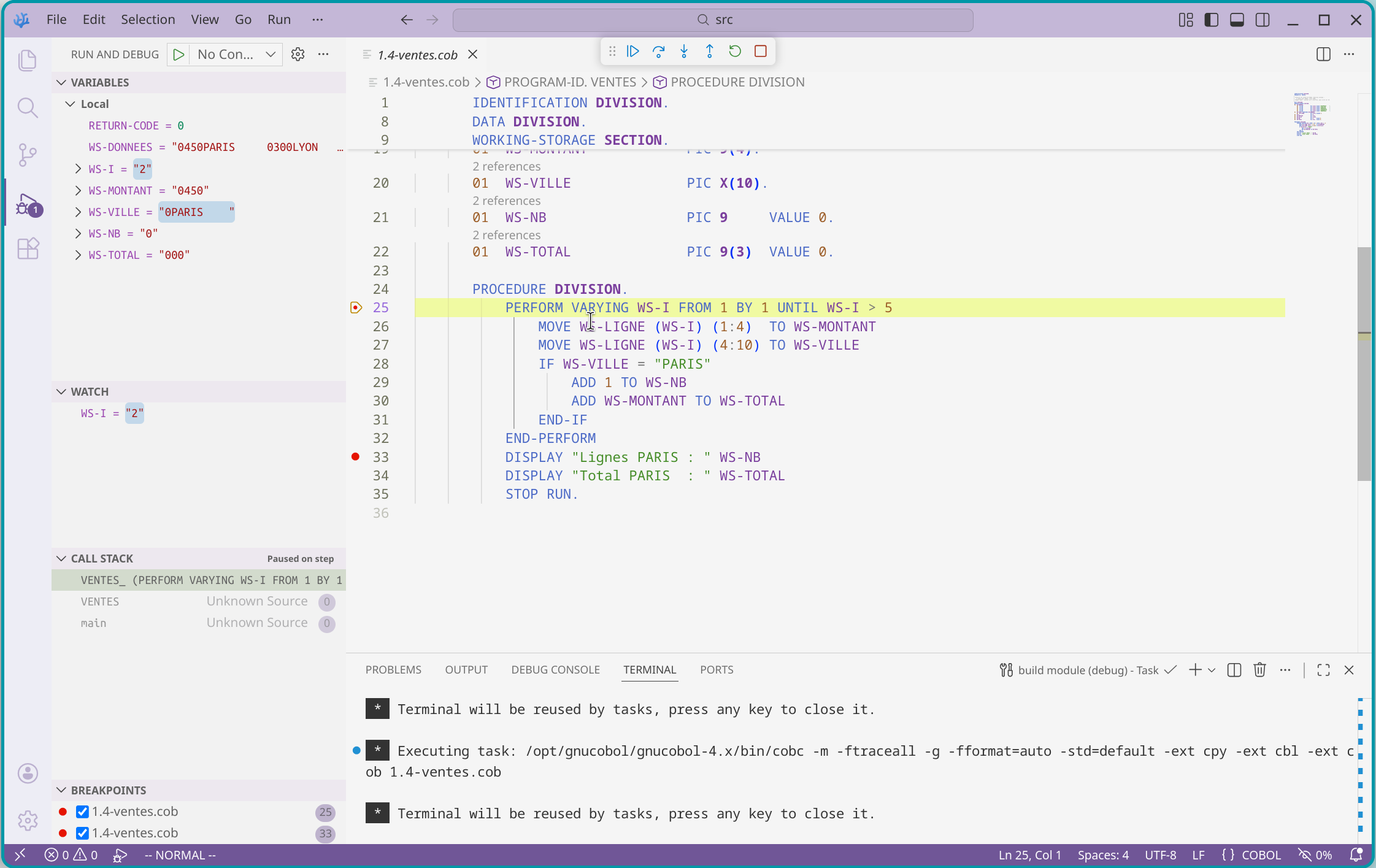Expand the WS-MONTANT variable
1376x868 pixels.
tap(77, 191)
